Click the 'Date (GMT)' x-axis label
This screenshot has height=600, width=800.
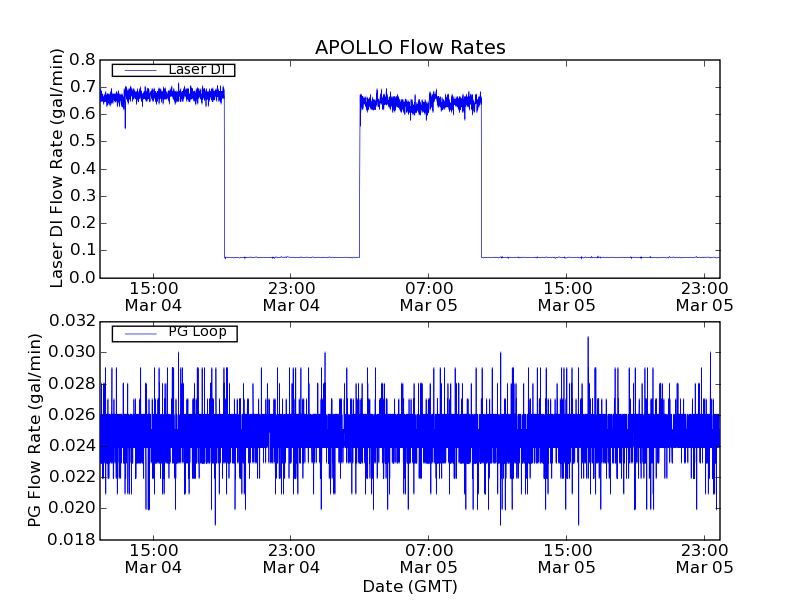[410, 586]
